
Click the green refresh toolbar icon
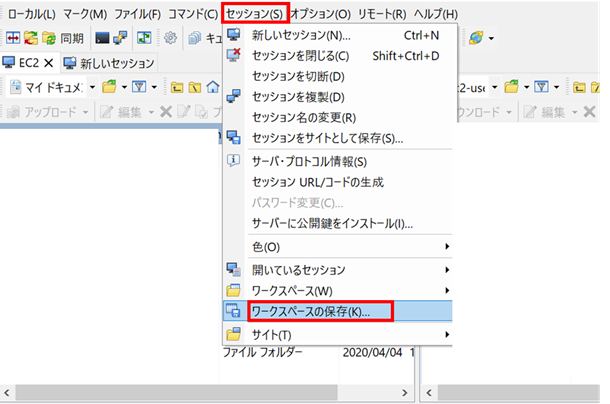coord(144,38)
